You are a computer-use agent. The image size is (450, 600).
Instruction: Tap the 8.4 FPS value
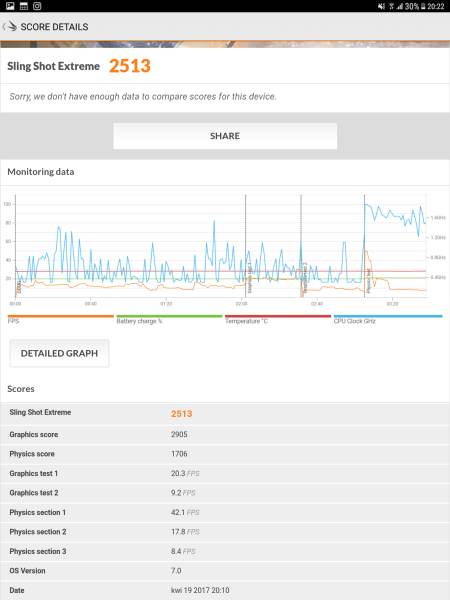[183, 551]
